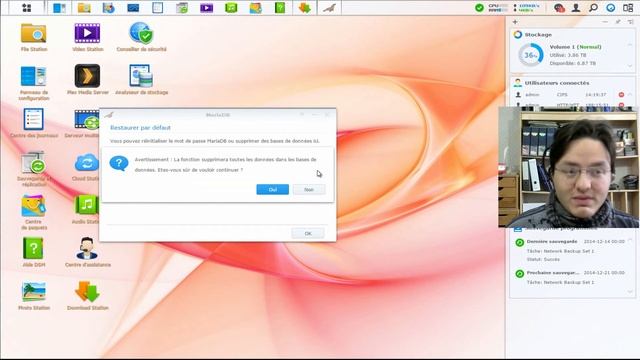Open Backup & Replication icon in taskbar
This screenshot has width=640, height=360.
(182, 8)
